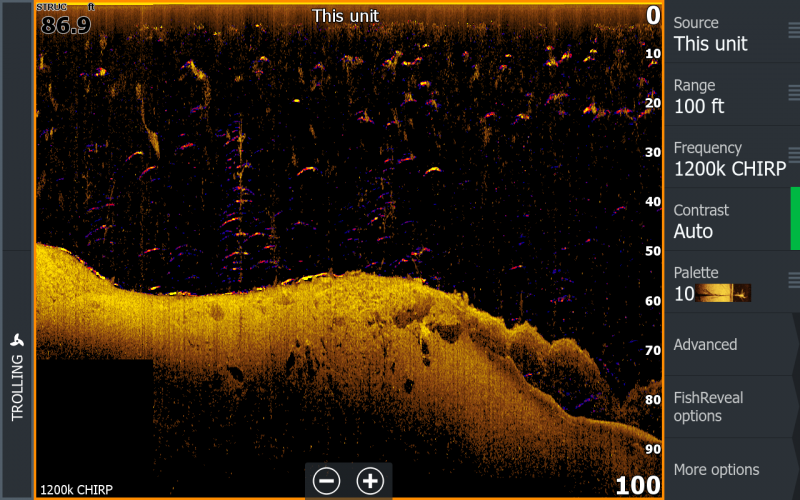Screen dimensions: 800x500
Task: Click the 50 depth scale marker
Action: pos(653,251)
